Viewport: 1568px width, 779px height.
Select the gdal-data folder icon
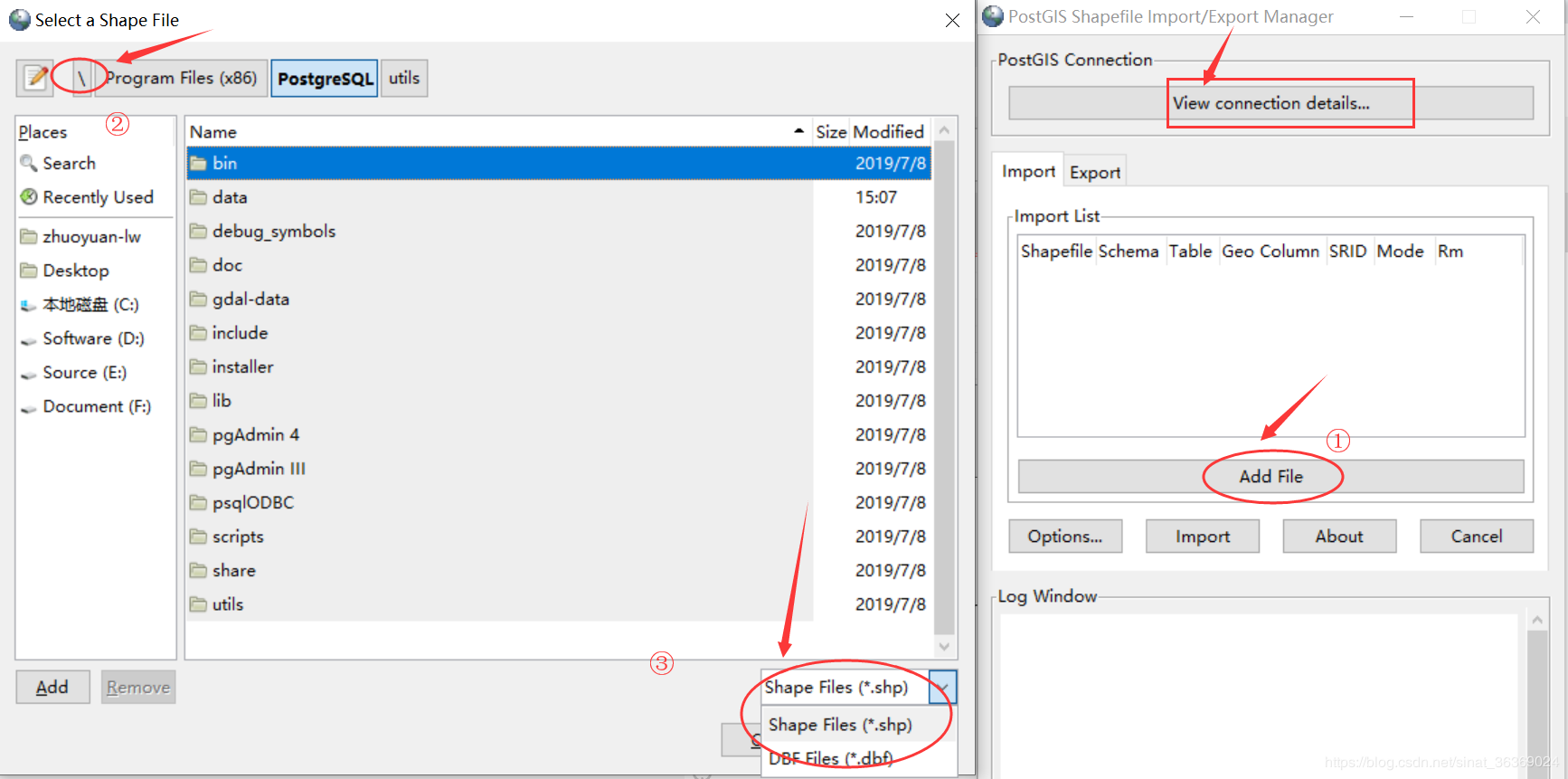198,299
